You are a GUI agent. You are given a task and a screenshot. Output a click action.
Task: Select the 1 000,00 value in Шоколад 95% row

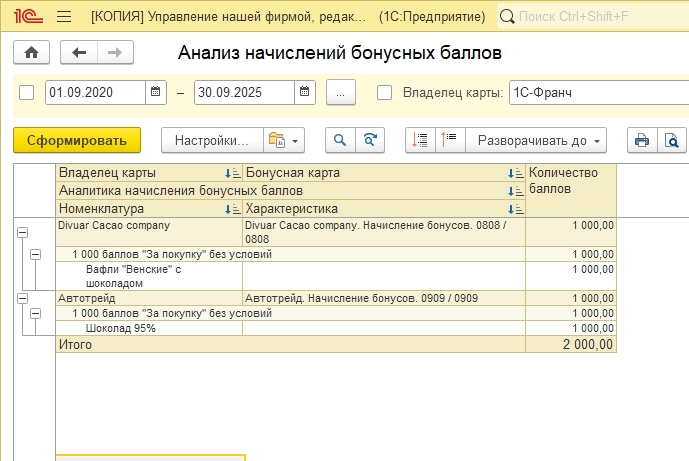[571, 328]
